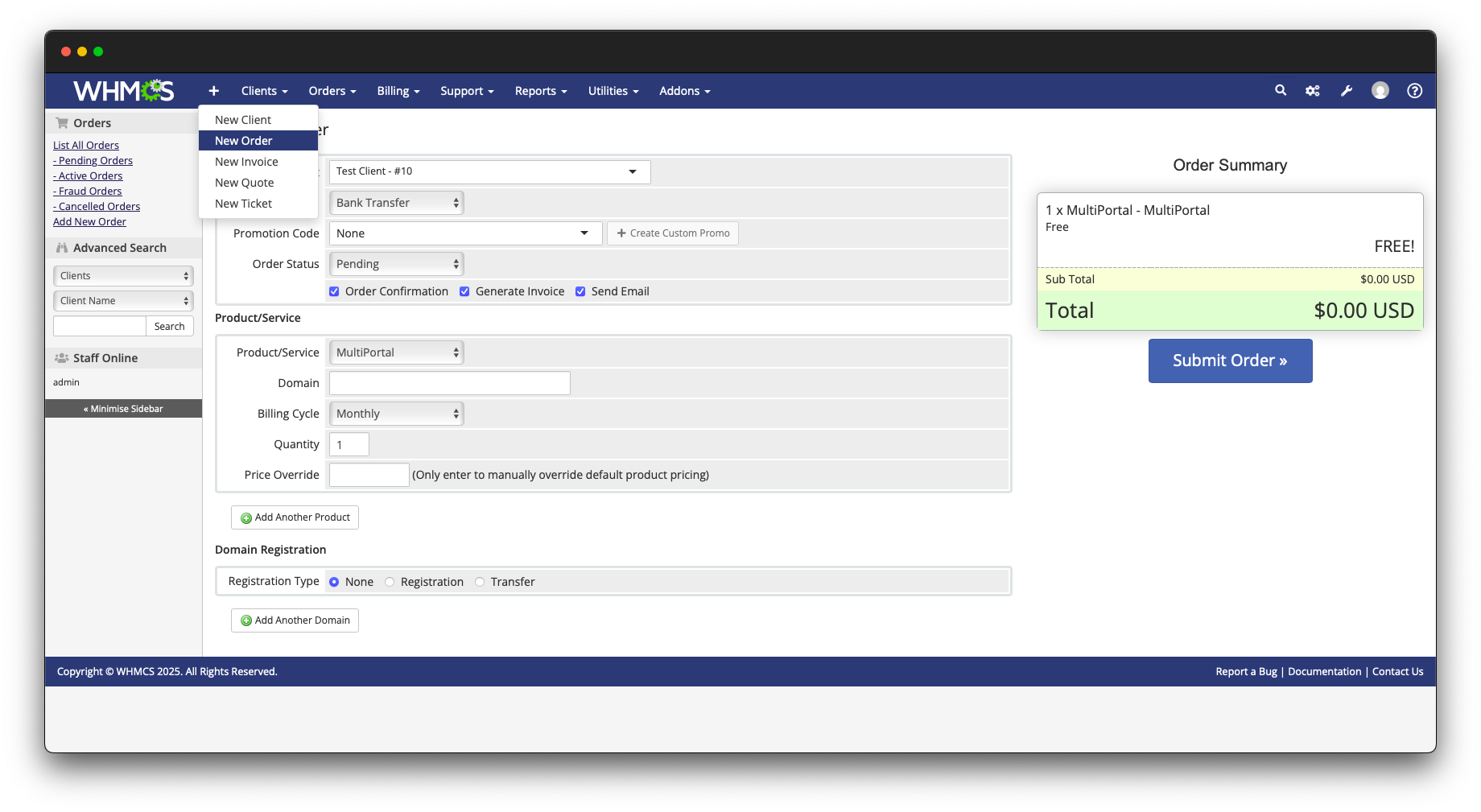Open the Cancelled Orders link

point(97,207)
